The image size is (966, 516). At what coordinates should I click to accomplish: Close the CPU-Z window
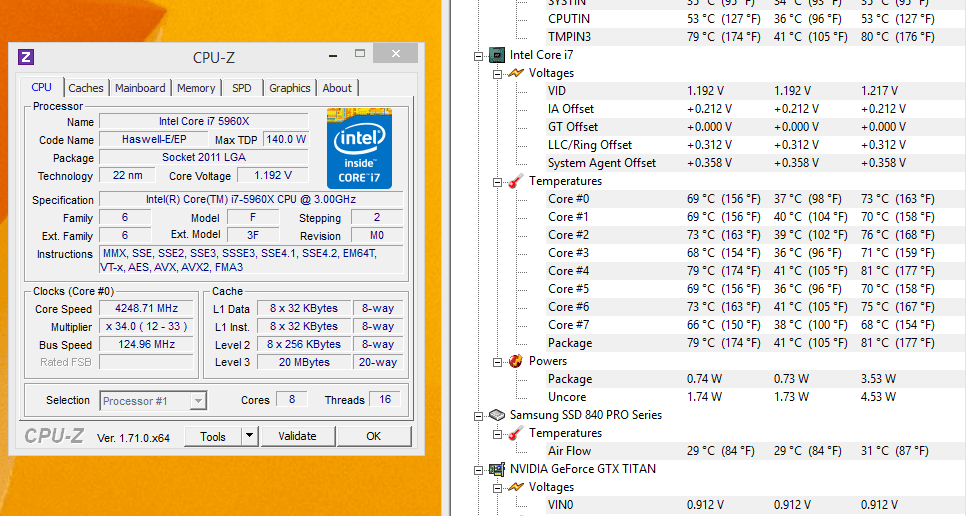(x=396, y=54)
